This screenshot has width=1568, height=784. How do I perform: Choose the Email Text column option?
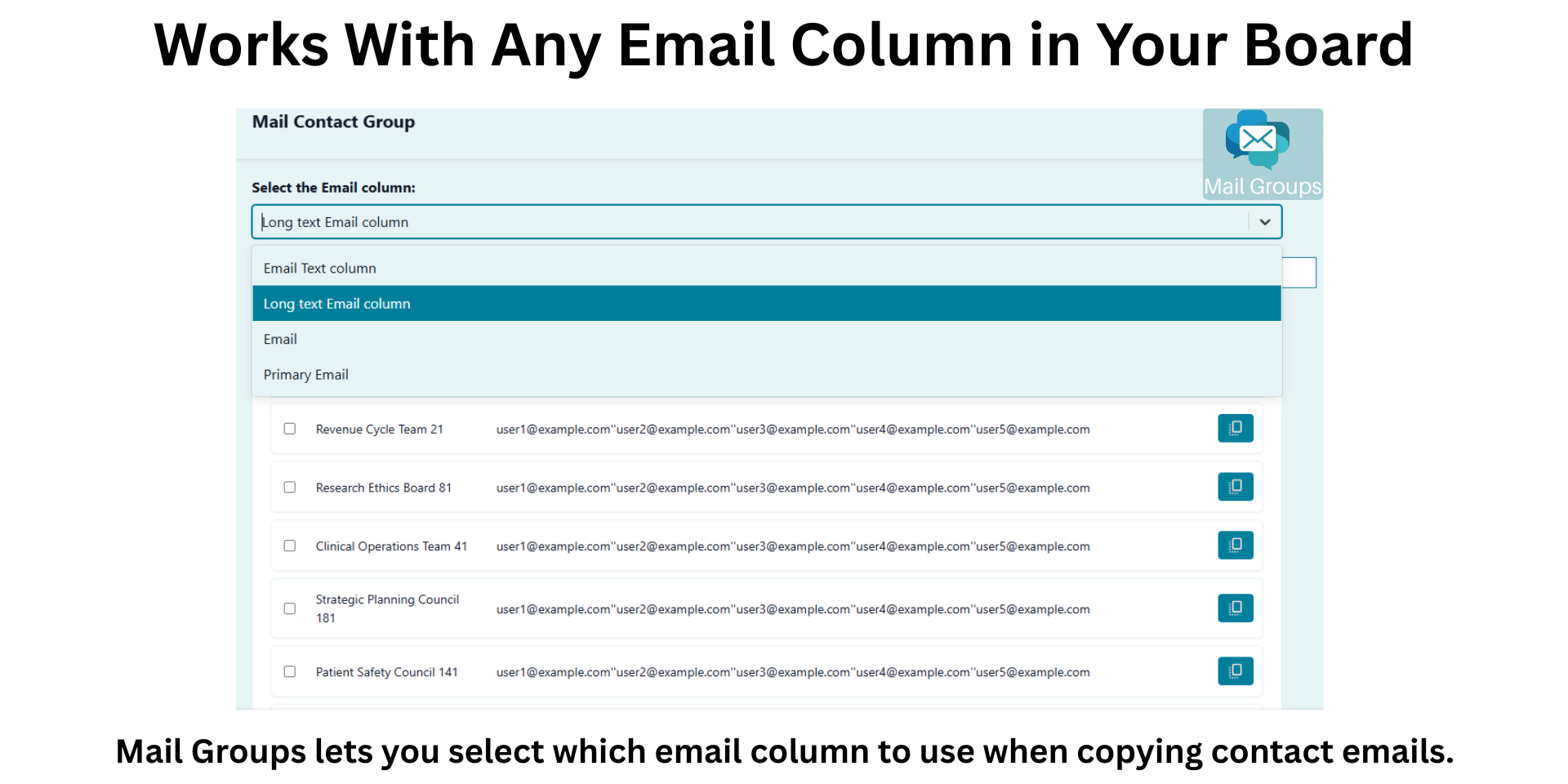(319, 269)
